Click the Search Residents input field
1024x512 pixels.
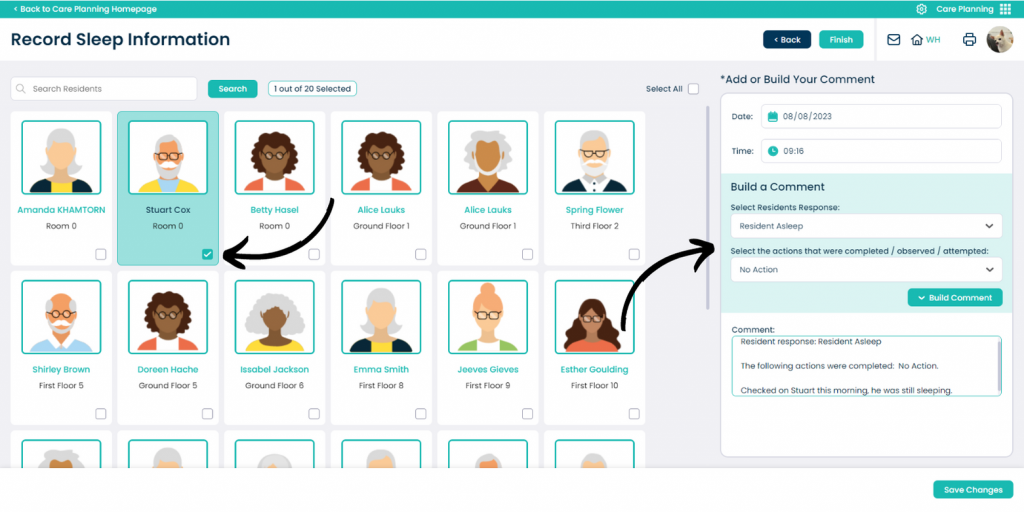pyautogui.click(x=104, y=89)
